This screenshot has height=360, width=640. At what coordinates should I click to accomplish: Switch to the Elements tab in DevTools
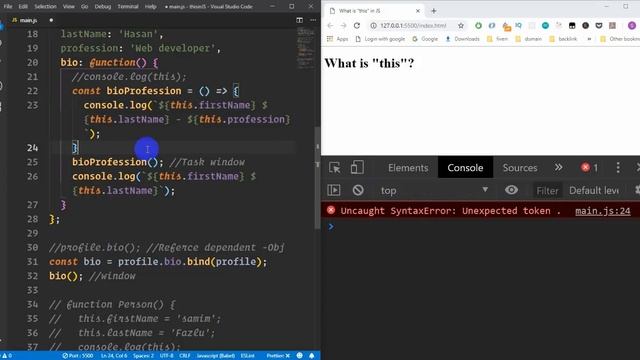click(x=408, y=168)
